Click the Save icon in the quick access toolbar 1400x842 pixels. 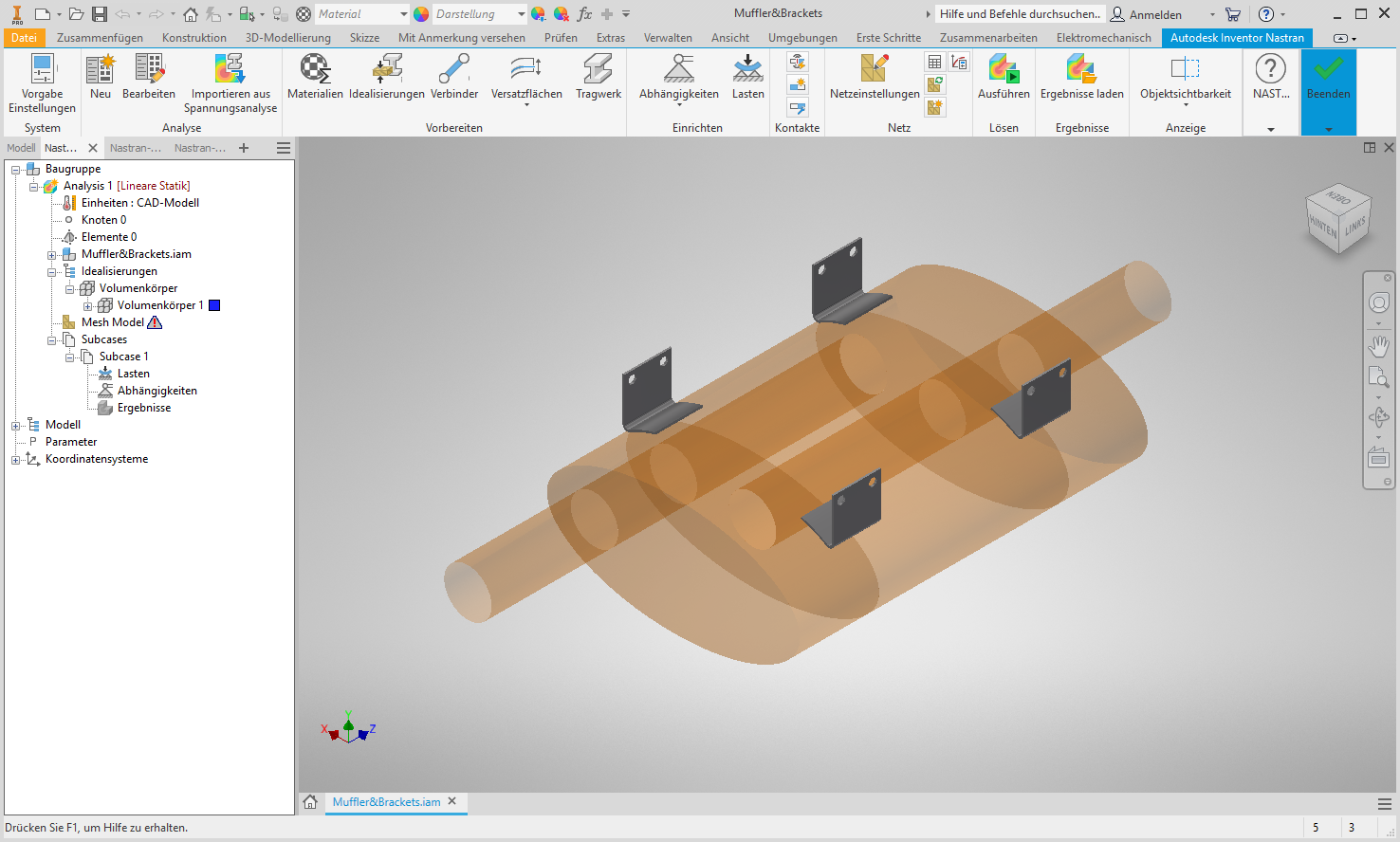100,14
